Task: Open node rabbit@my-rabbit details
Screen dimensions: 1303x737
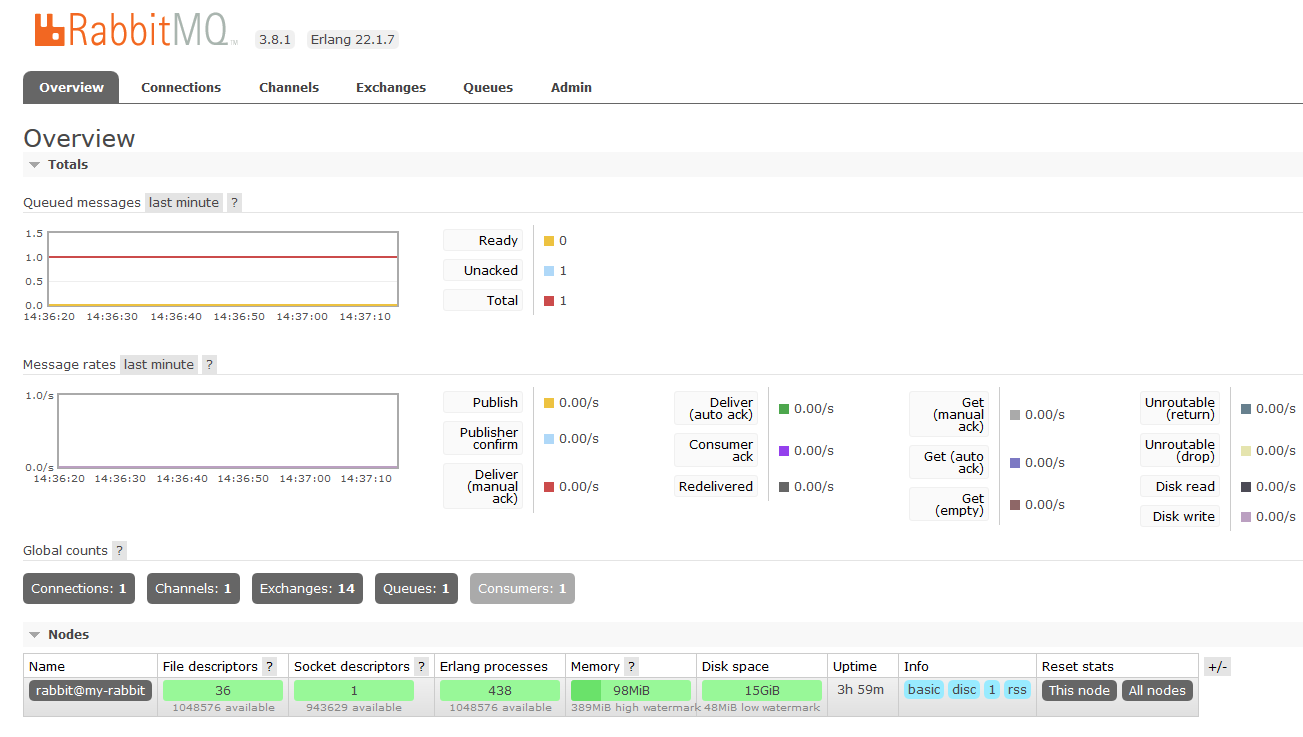Action: pyautogui.click(x=90, y=690)
